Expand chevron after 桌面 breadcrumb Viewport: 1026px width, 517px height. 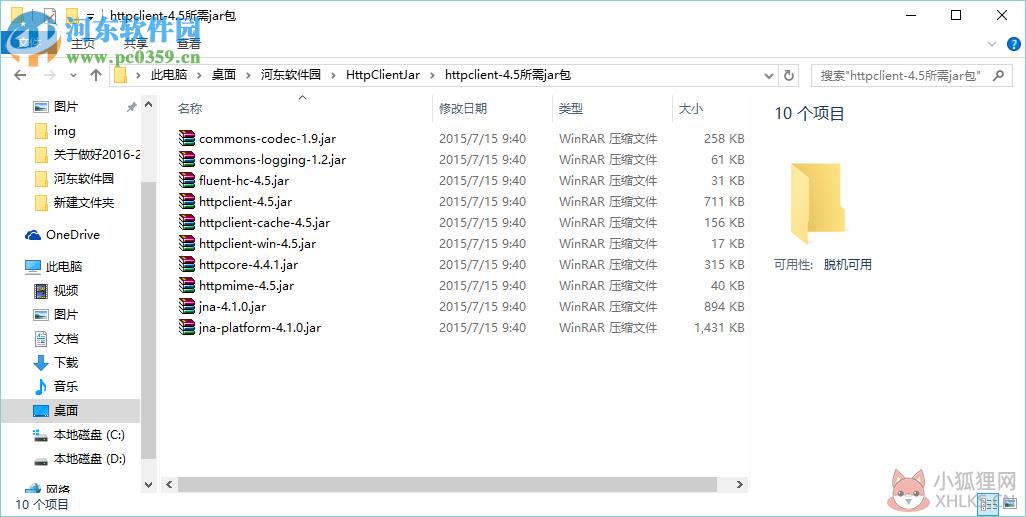(x=248, y=75)
